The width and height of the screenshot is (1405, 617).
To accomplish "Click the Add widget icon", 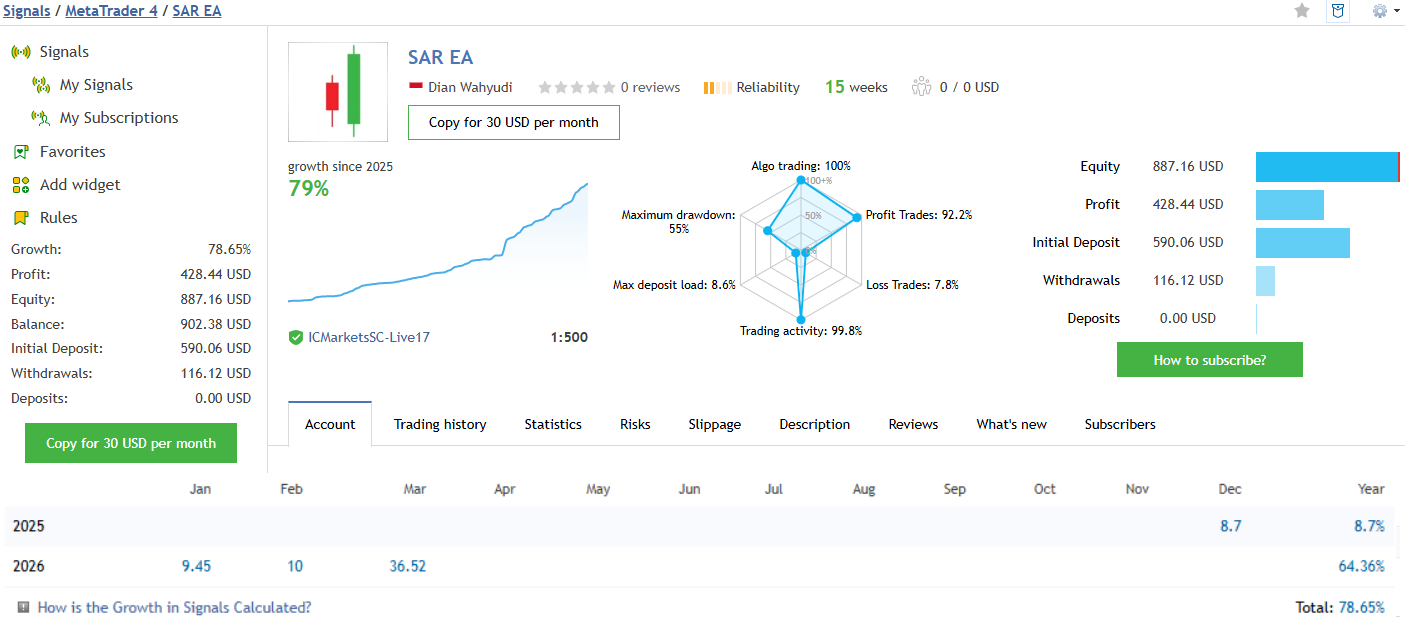I will tap(21, 185).
